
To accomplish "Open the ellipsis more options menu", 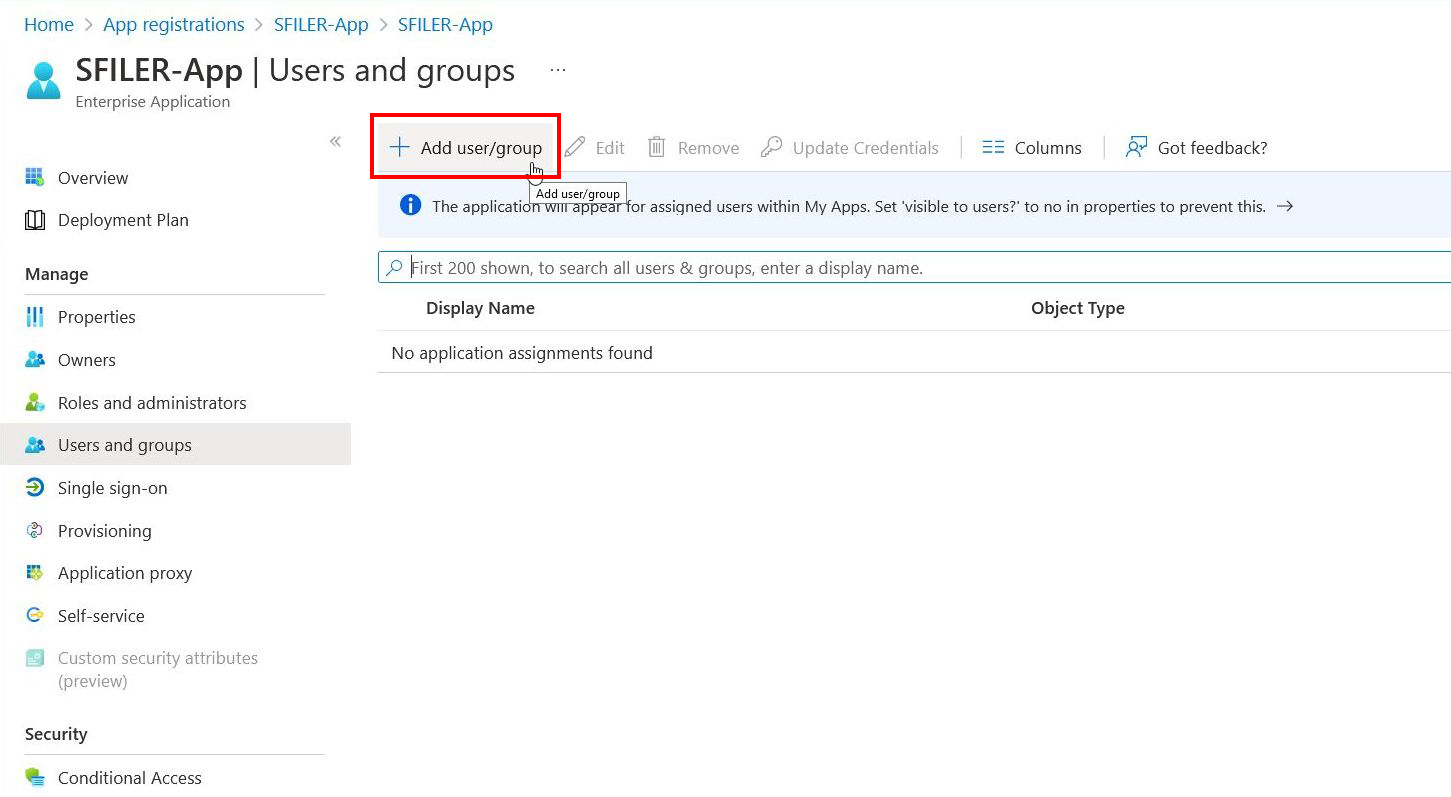I will point(558,70).
